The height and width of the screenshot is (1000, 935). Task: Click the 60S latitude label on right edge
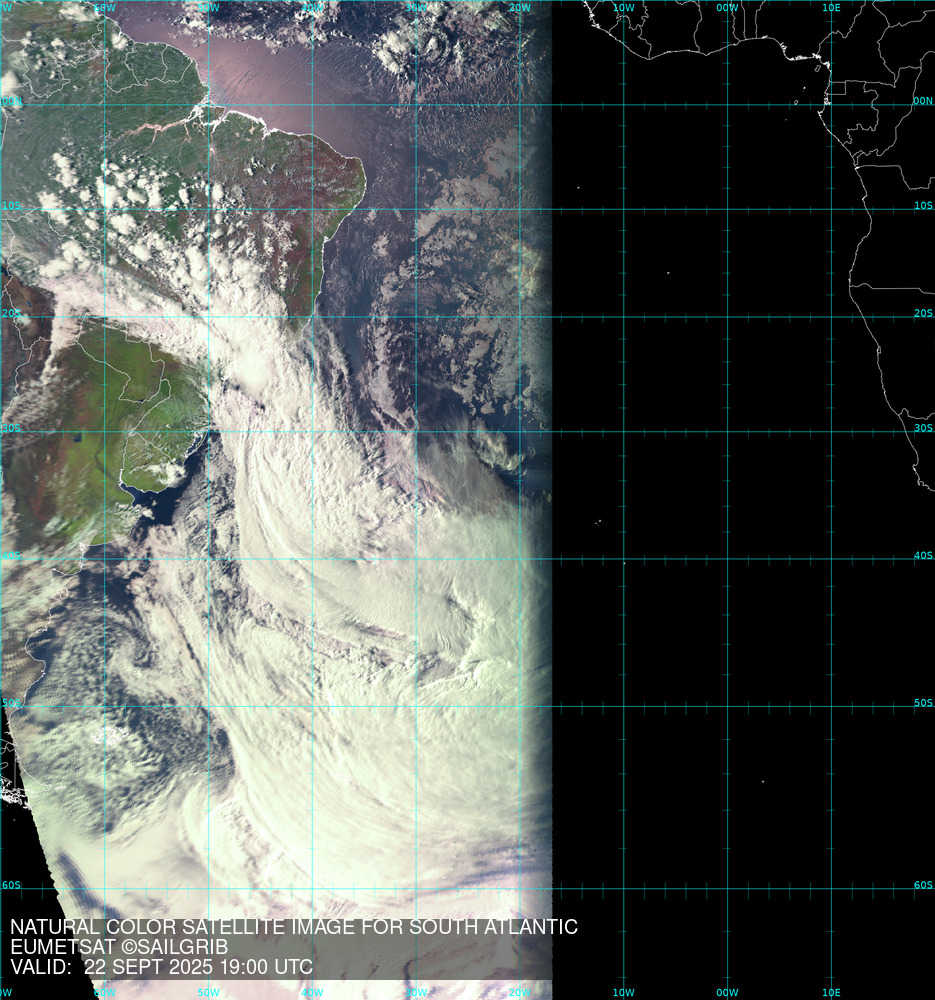point(922,885)
